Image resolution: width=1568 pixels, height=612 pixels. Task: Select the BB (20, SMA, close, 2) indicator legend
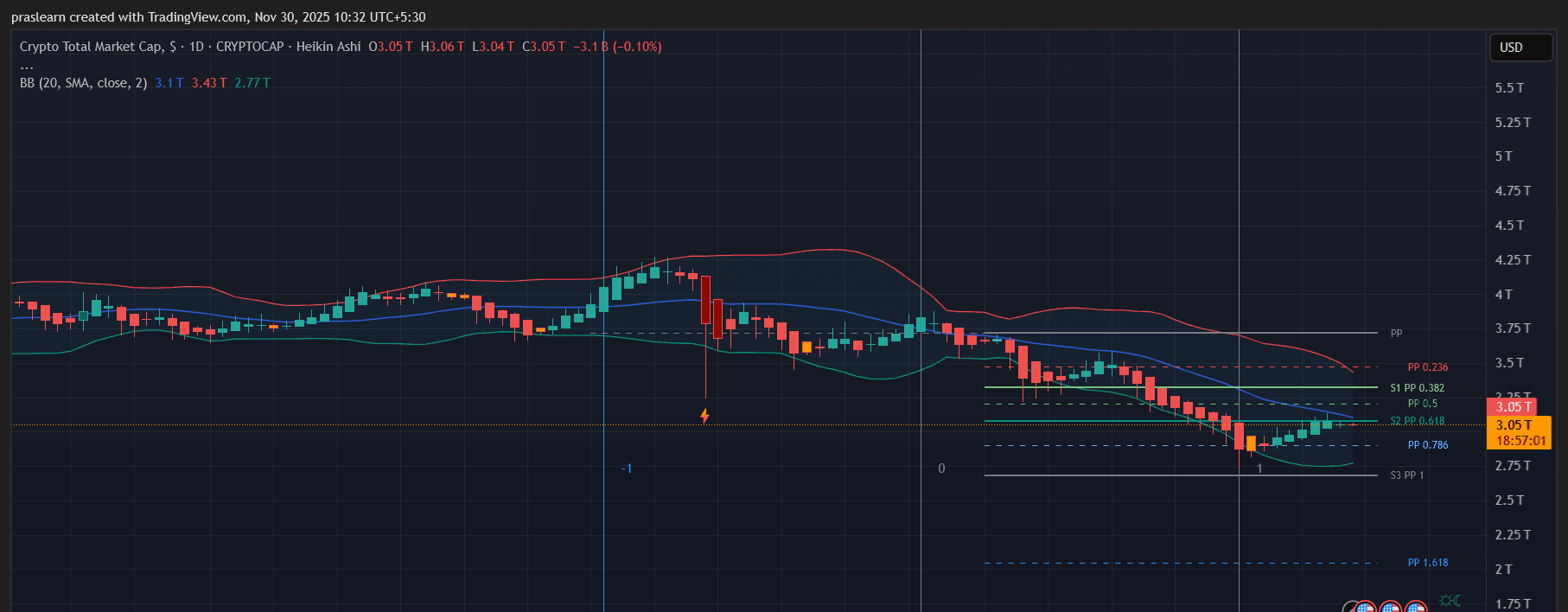tap(83, 83)
